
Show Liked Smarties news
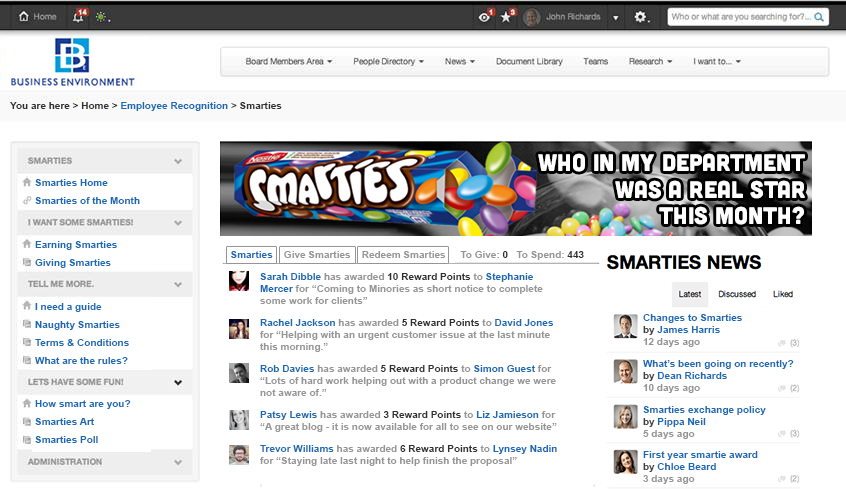tap(783, 294)
